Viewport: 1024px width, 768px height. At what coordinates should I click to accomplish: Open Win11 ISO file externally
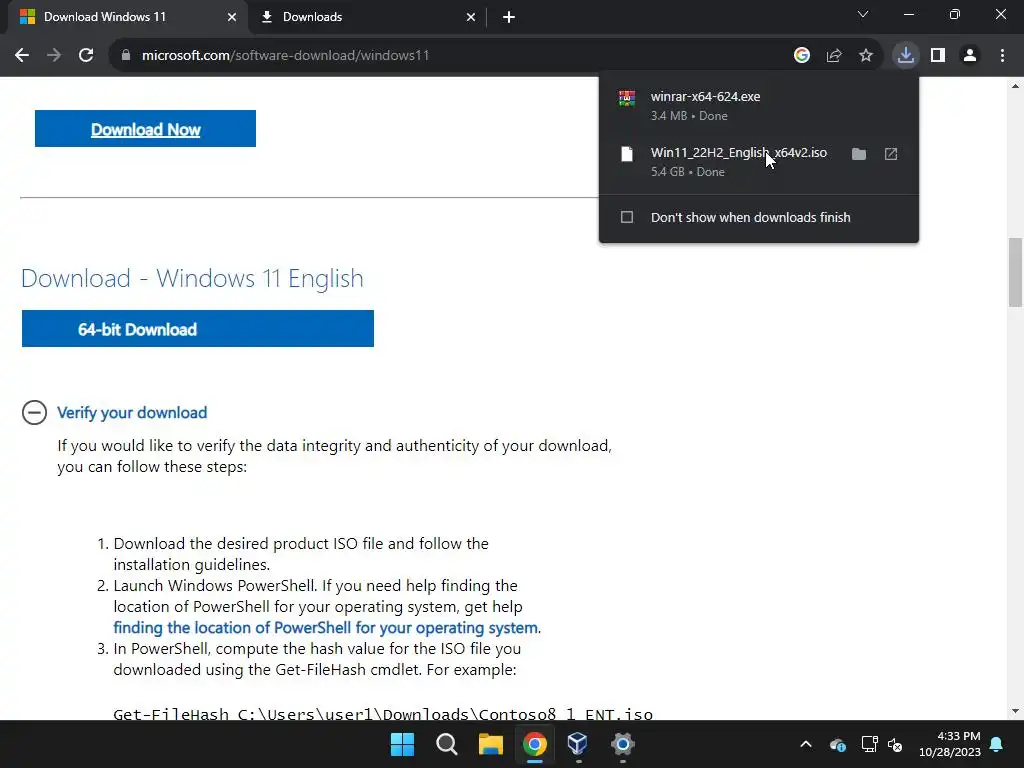[x=891, y=154]
